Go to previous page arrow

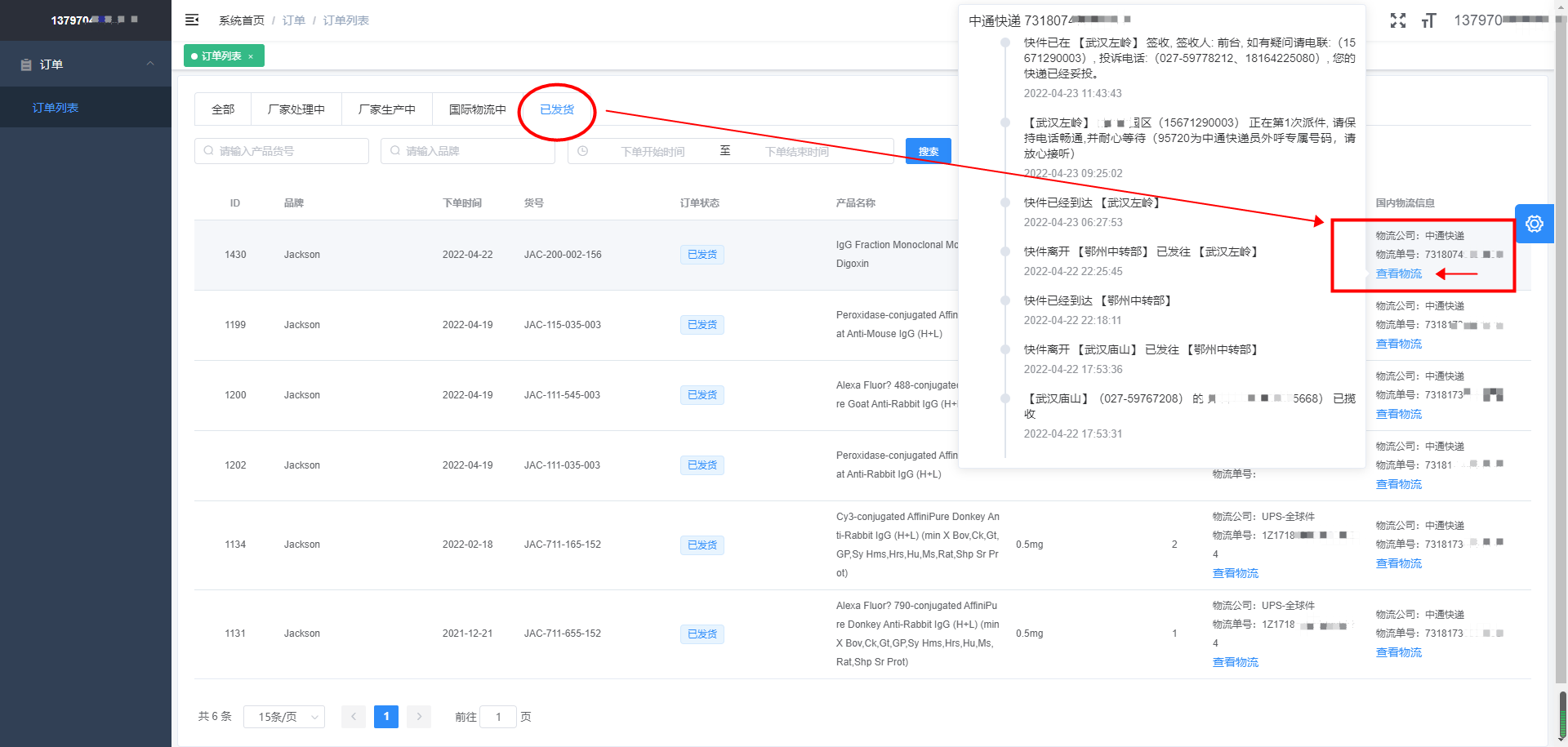click(x=354, y=717)
